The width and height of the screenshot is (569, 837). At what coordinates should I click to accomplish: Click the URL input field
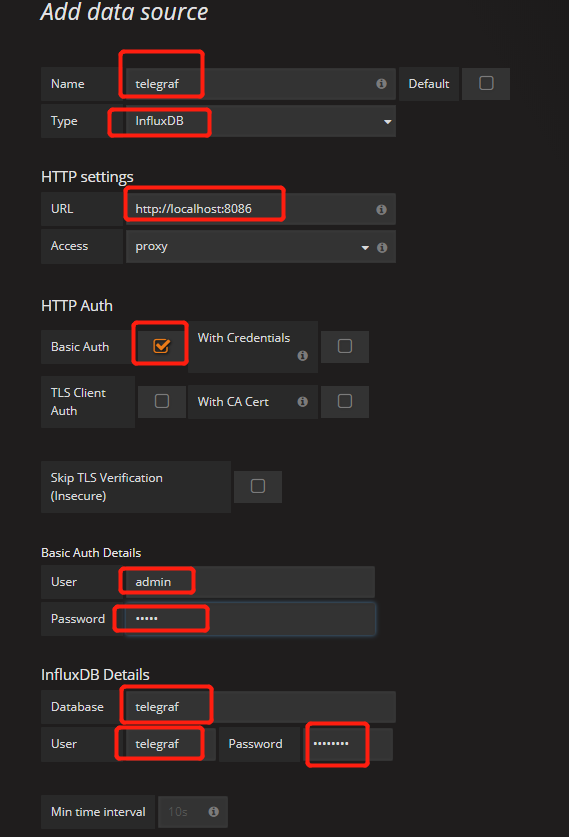point(261,209)
